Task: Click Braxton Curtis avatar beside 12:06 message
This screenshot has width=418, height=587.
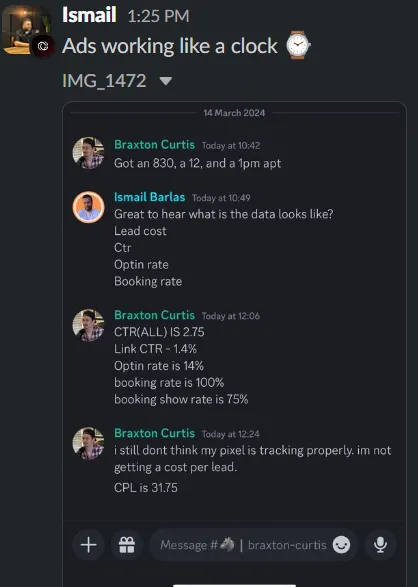Action: pyautogui.click(x=88, y=325)
